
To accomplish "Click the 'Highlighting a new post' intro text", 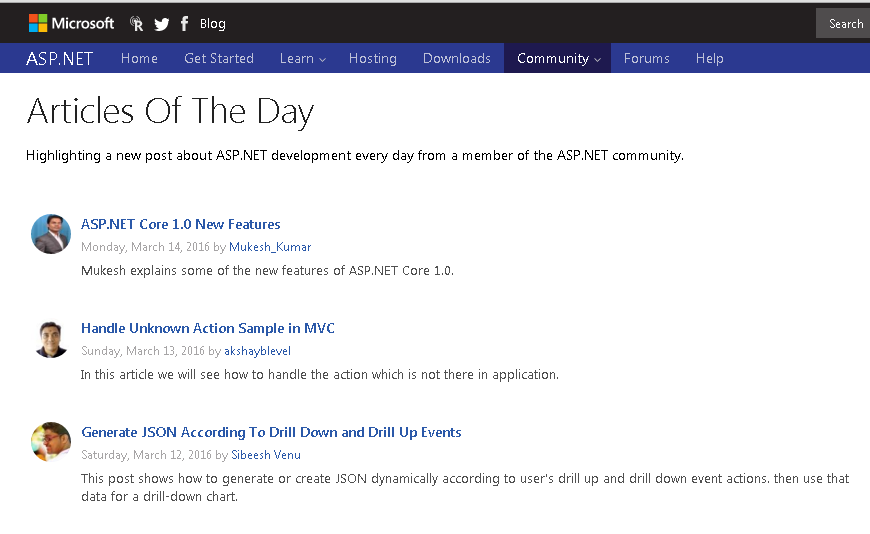I will point(355,155).
